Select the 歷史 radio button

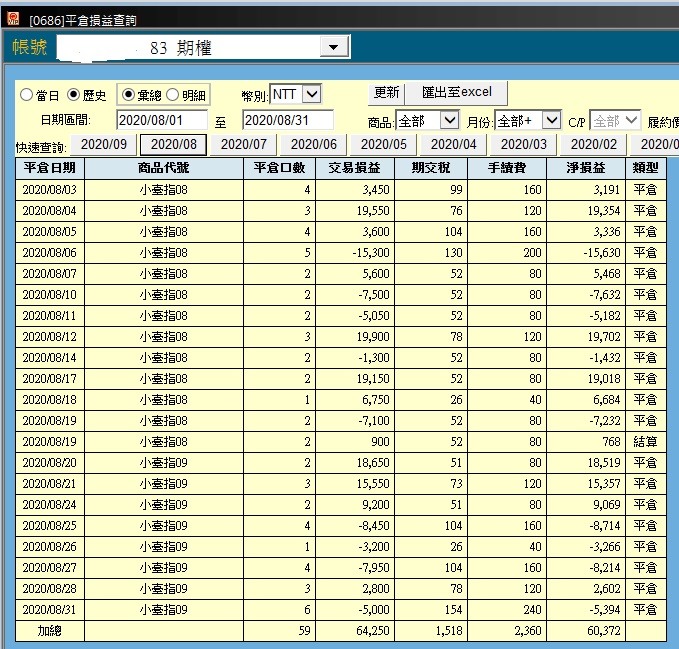(x=73, y=94)
